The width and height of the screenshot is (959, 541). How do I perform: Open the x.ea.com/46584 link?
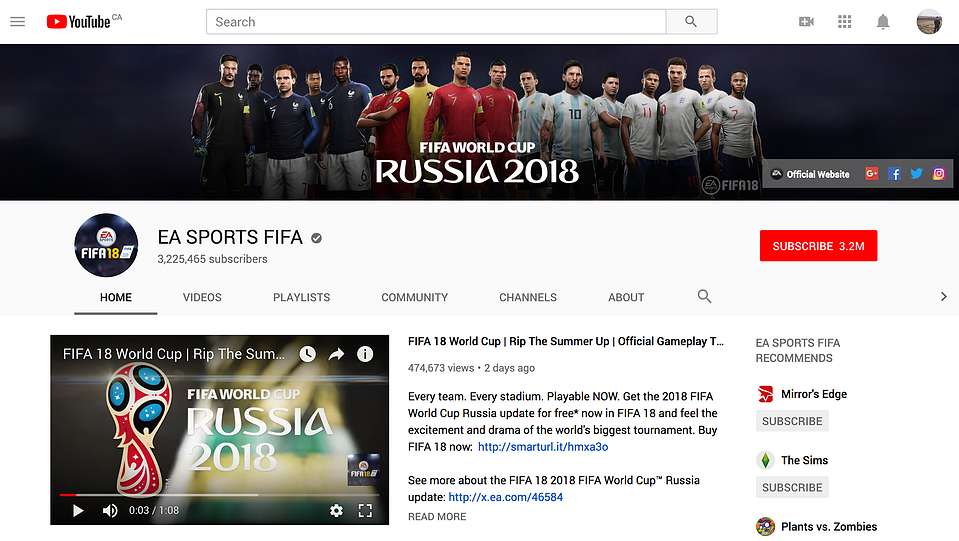[x=506, y=497]
